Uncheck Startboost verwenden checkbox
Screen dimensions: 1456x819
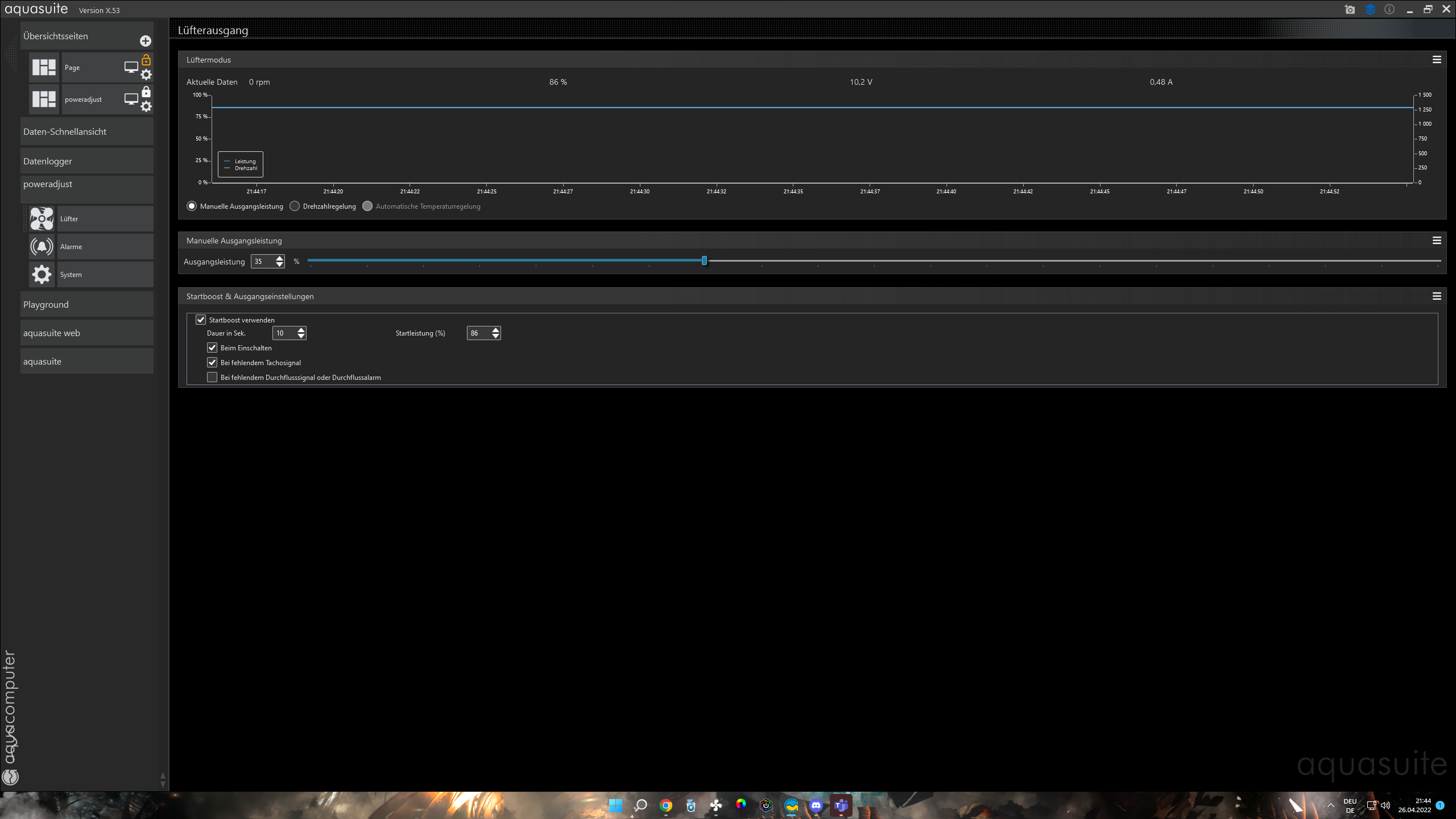(x=201, y=320)
